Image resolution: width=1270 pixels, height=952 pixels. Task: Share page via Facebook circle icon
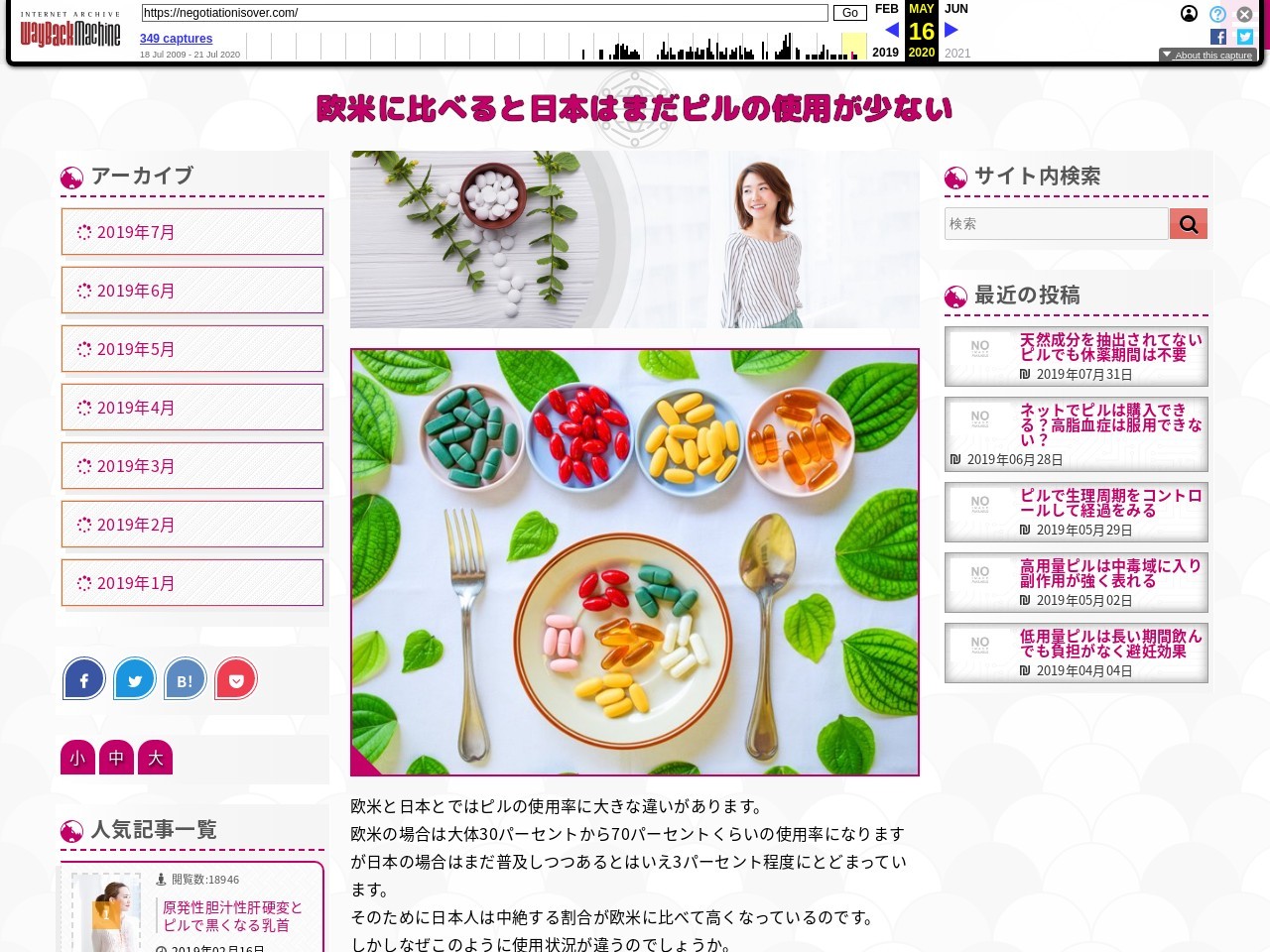coord(84,680)
